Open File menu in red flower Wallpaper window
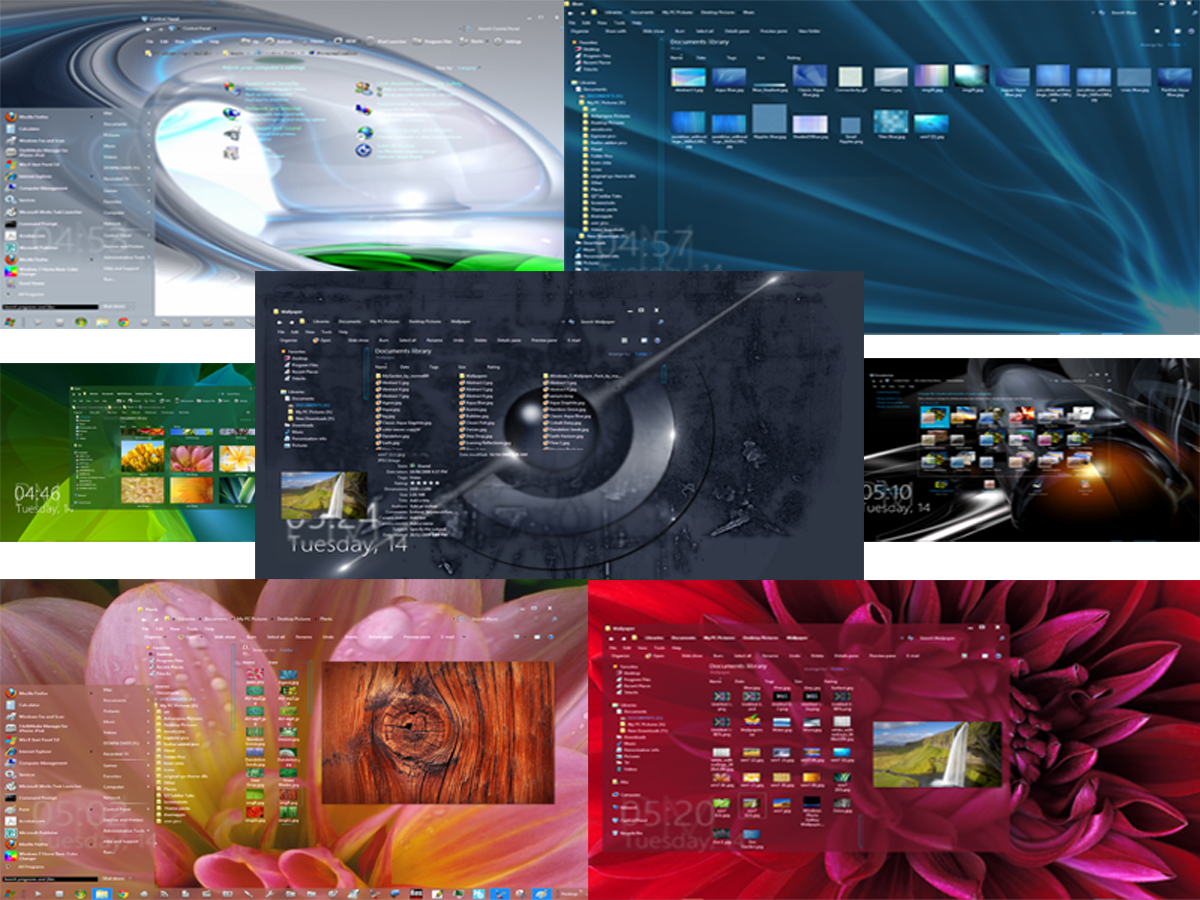This screenshot has width=1200, height=900. (613, 648)
